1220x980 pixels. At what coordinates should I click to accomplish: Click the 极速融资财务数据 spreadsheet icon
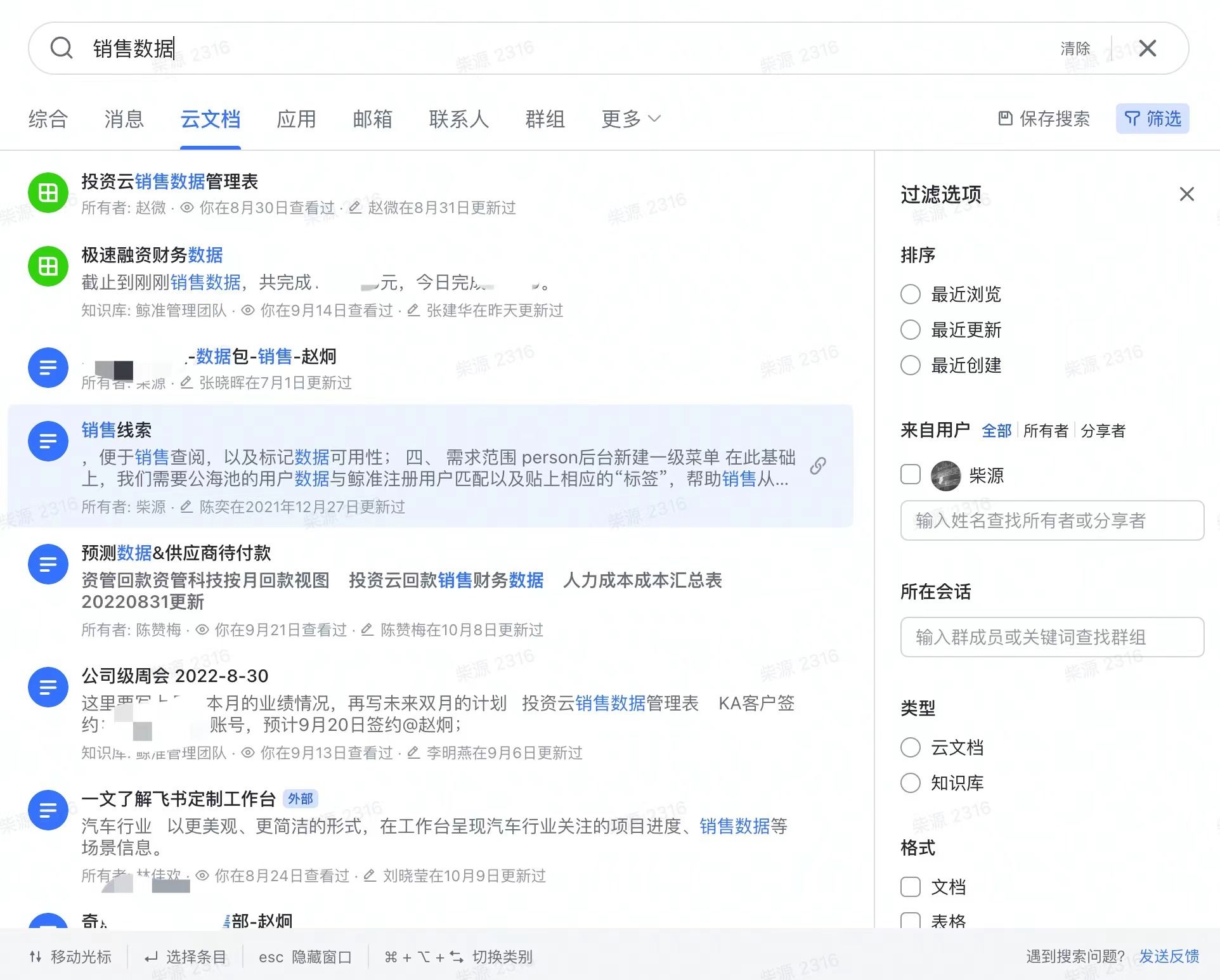48,266
